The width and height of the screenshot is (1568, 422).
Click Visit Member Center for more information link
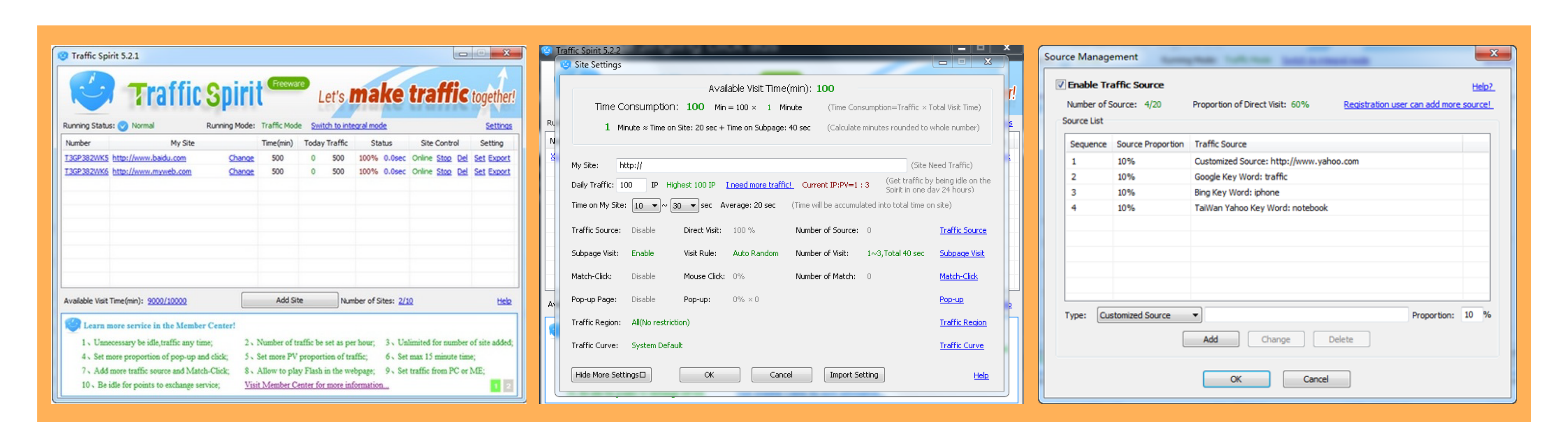(x=317, y=385)
